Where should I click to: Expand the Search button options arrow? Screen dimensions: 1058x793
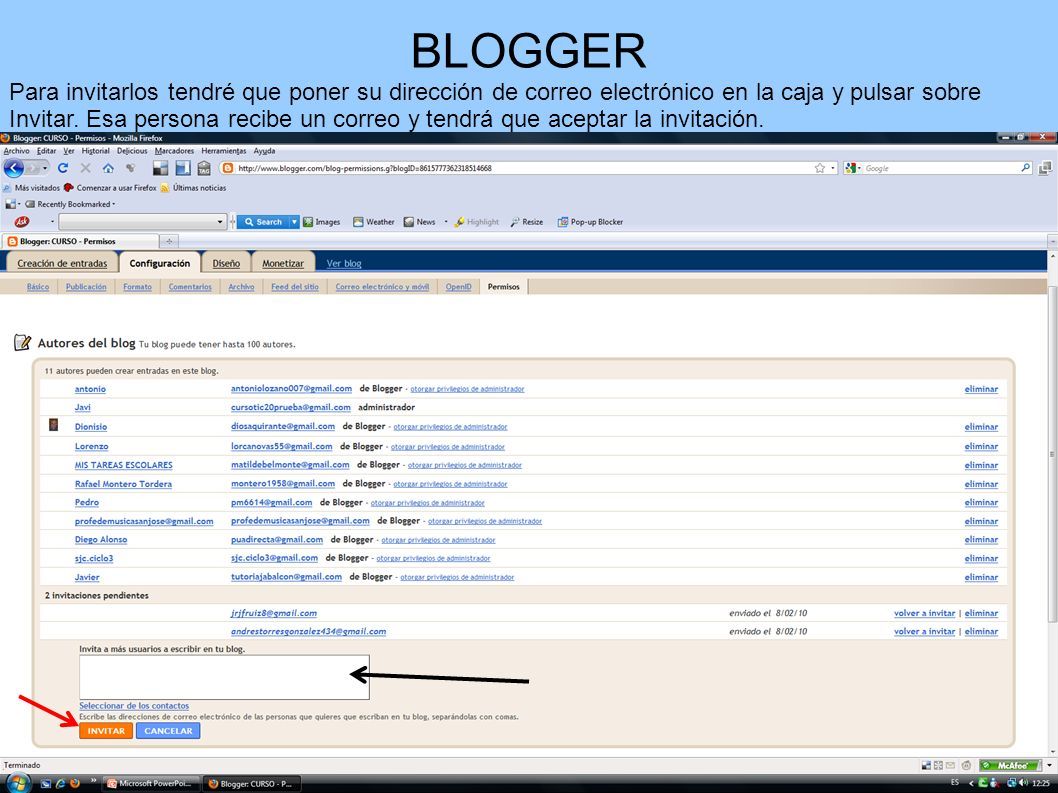tap(294, 221)
